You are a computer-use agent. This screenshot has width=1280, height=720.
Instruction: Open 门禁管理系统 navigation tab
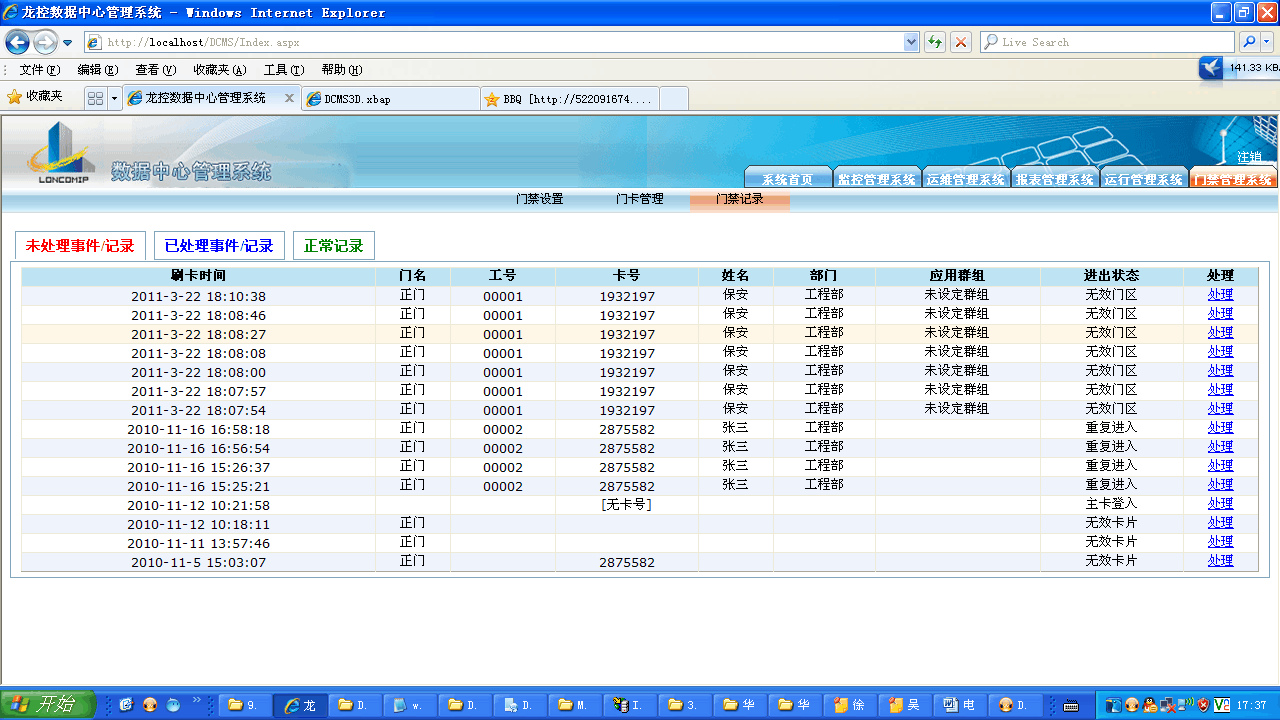point(1233,178)
